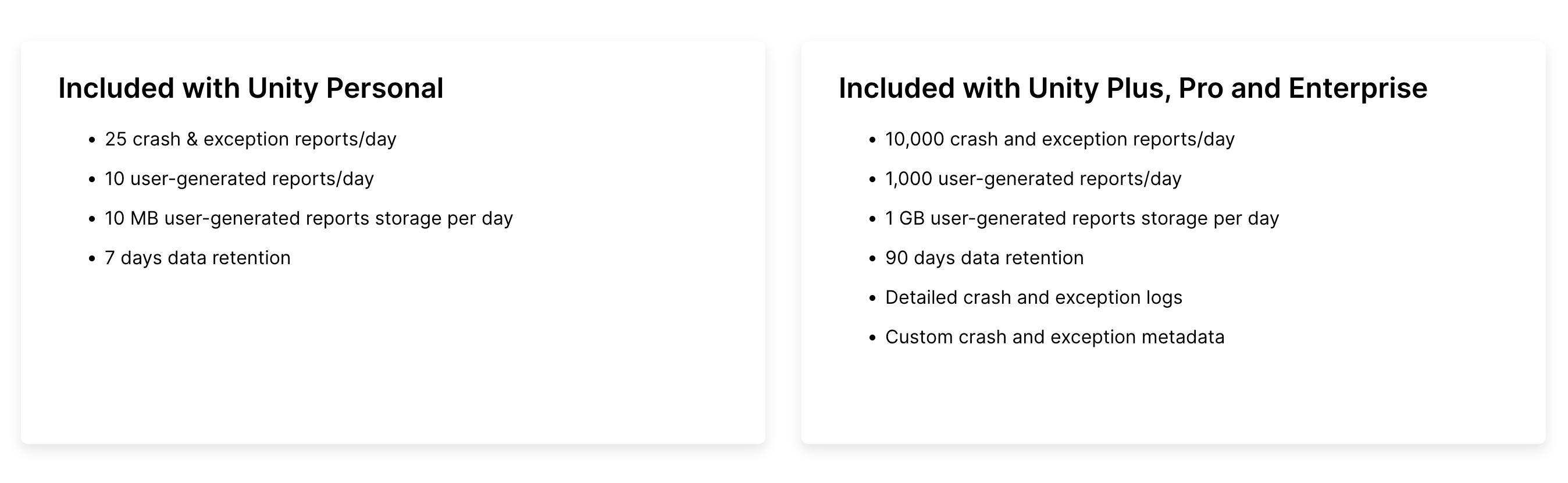This screenshot has height=483, width=1568.
Task: Click the bullet before "Detailed crash and exception logs"
Action: click(x=872, y=299)
